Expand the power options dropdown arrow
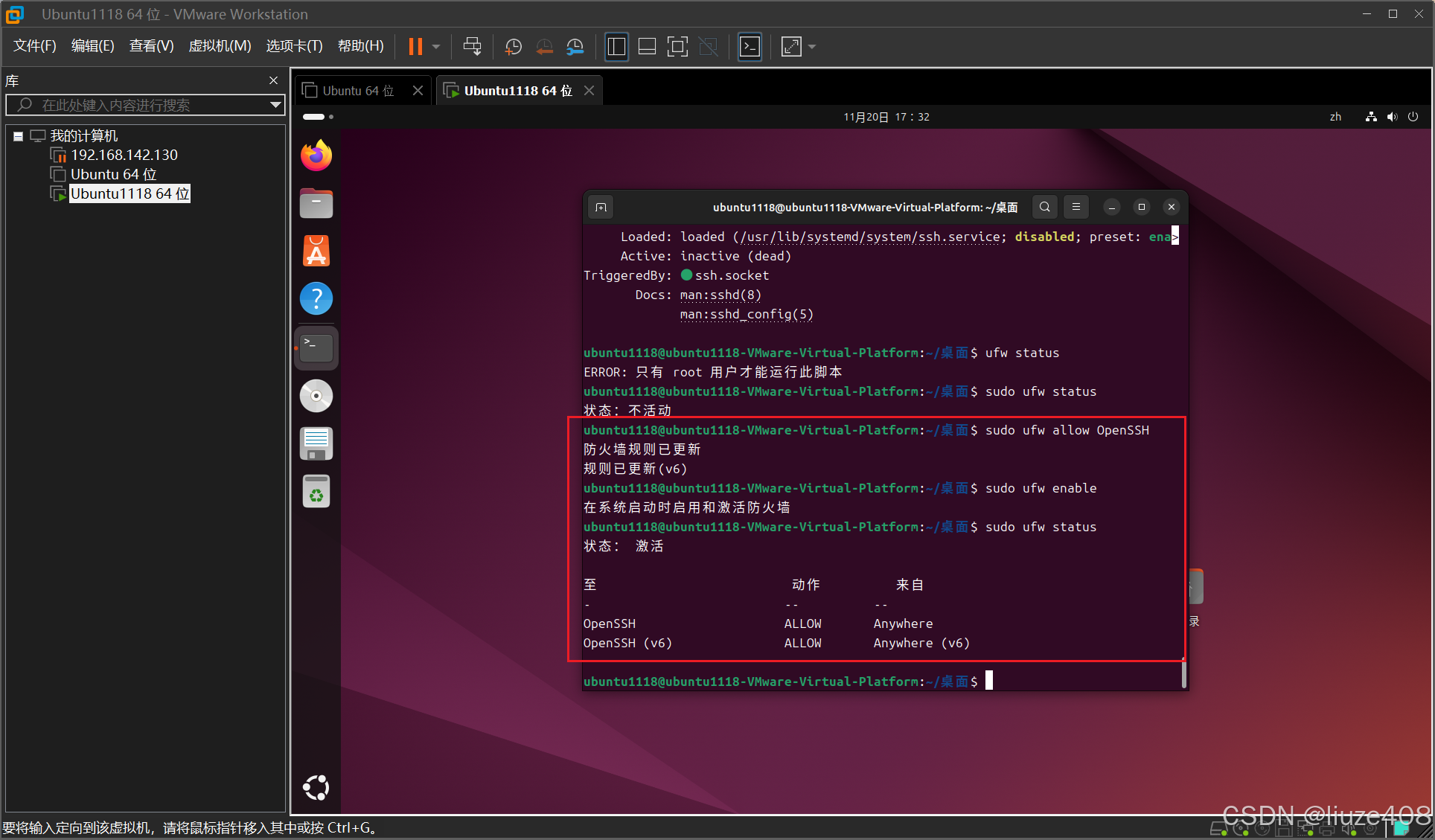The image size is (1435, 840). 436,47
